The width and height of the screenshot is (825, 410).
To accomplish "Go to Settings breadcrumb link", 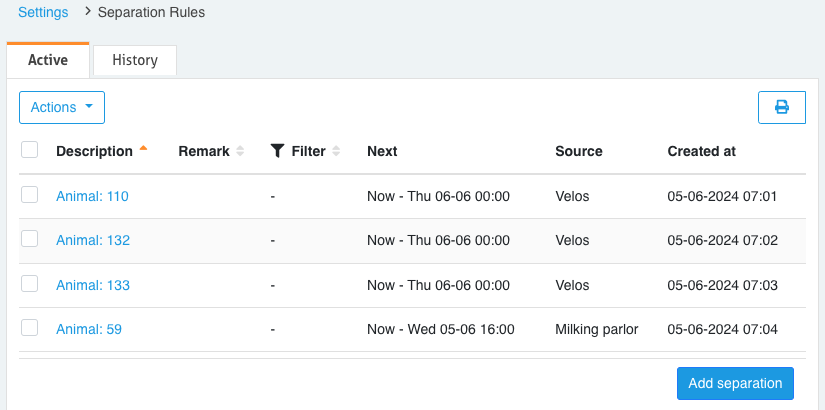I will point(43,12).
